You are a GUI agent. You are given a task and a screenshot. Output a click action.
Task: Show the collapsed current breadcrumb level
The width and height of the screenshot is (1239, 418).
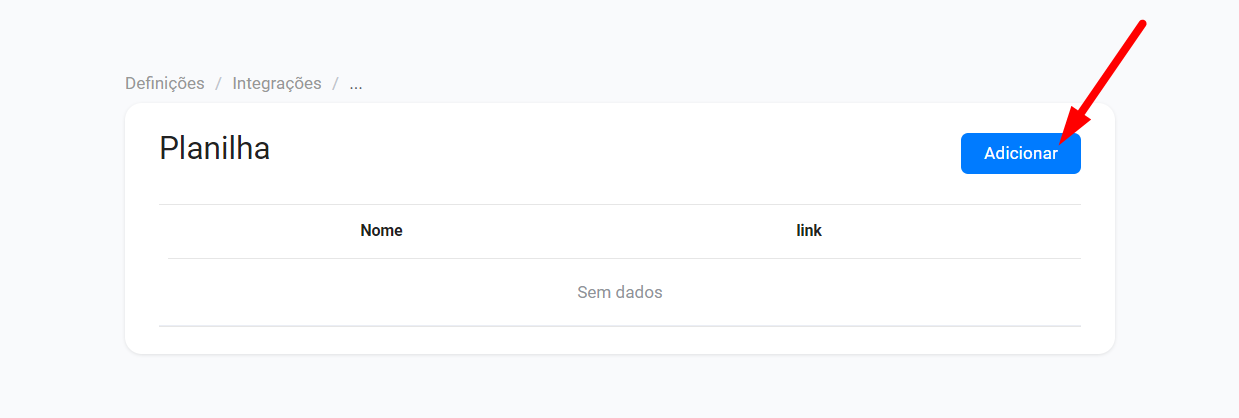(356, 84)
